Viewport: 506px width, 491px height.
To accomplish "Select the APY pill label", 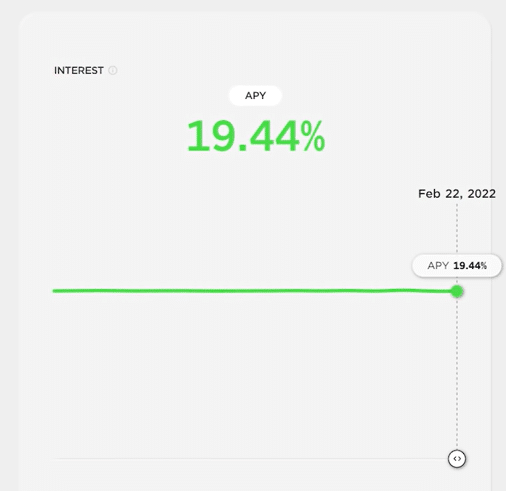I will (x=255, y=96).
